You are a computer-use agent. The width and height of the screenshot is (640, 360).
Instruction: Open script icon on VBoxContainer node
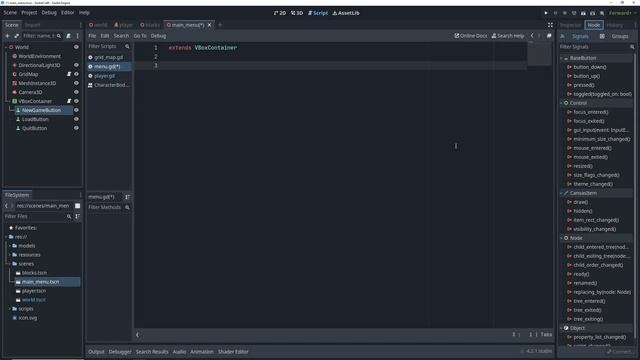pyautogui.click(x=69, y=101)
